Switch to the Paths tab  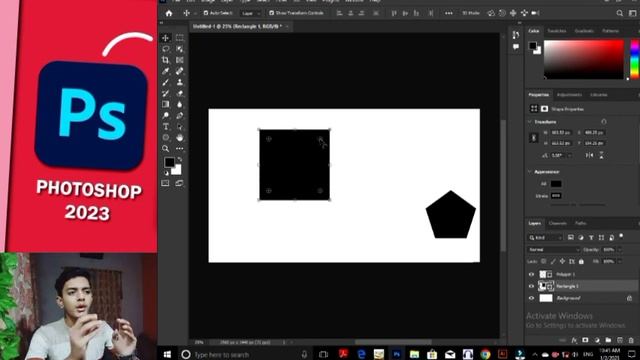580,223
